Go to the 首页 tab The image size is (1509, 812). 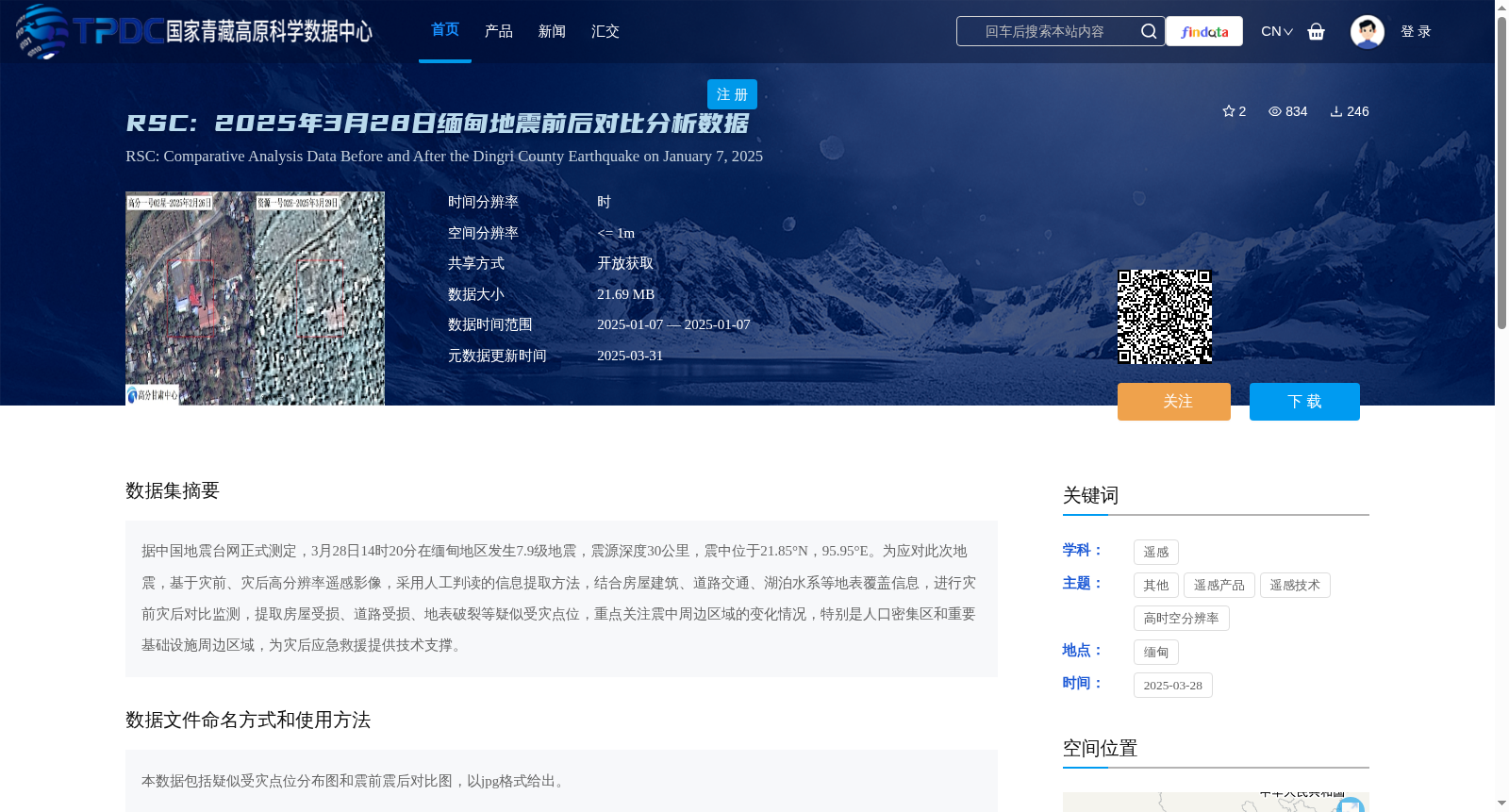click(x=445, y=30)
